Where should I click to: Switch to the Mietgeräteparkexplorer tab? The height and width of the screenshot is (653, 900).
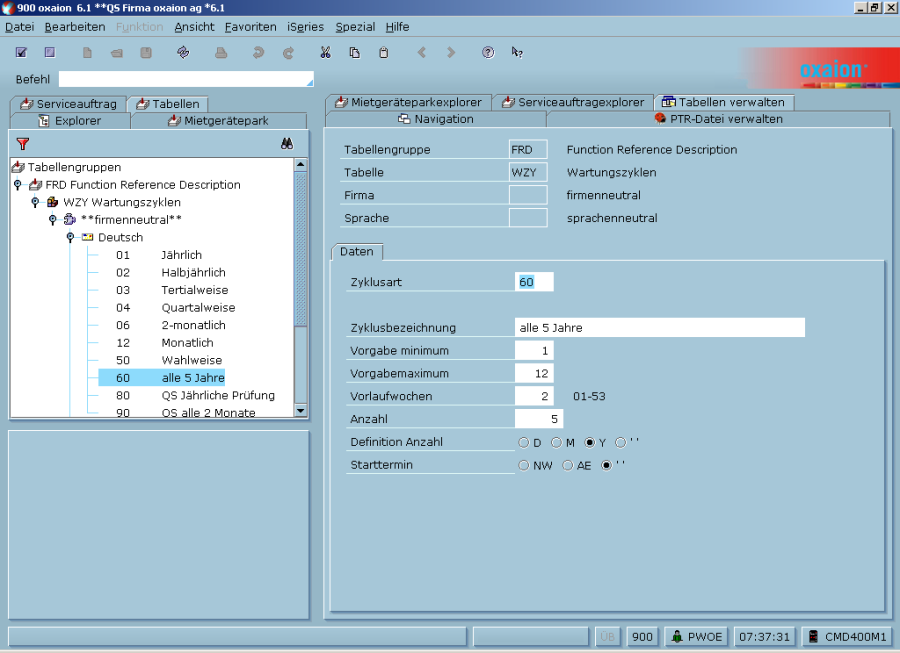(408, 102)
